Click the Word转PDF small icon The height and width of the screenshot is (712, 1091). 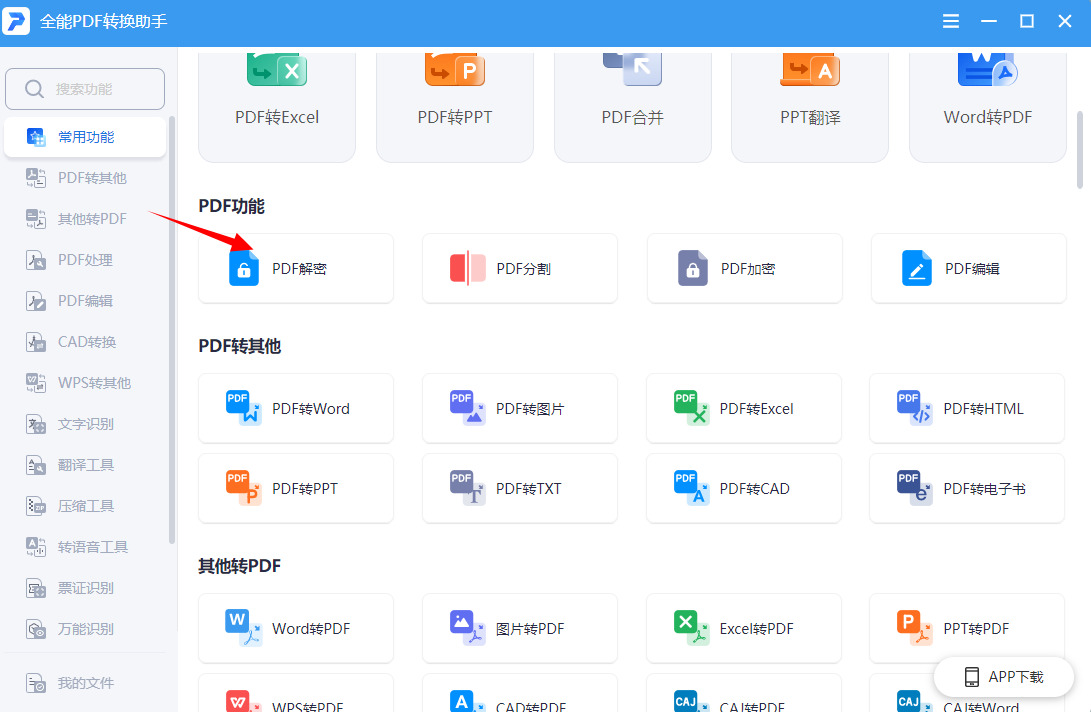(x=244, y=628)
